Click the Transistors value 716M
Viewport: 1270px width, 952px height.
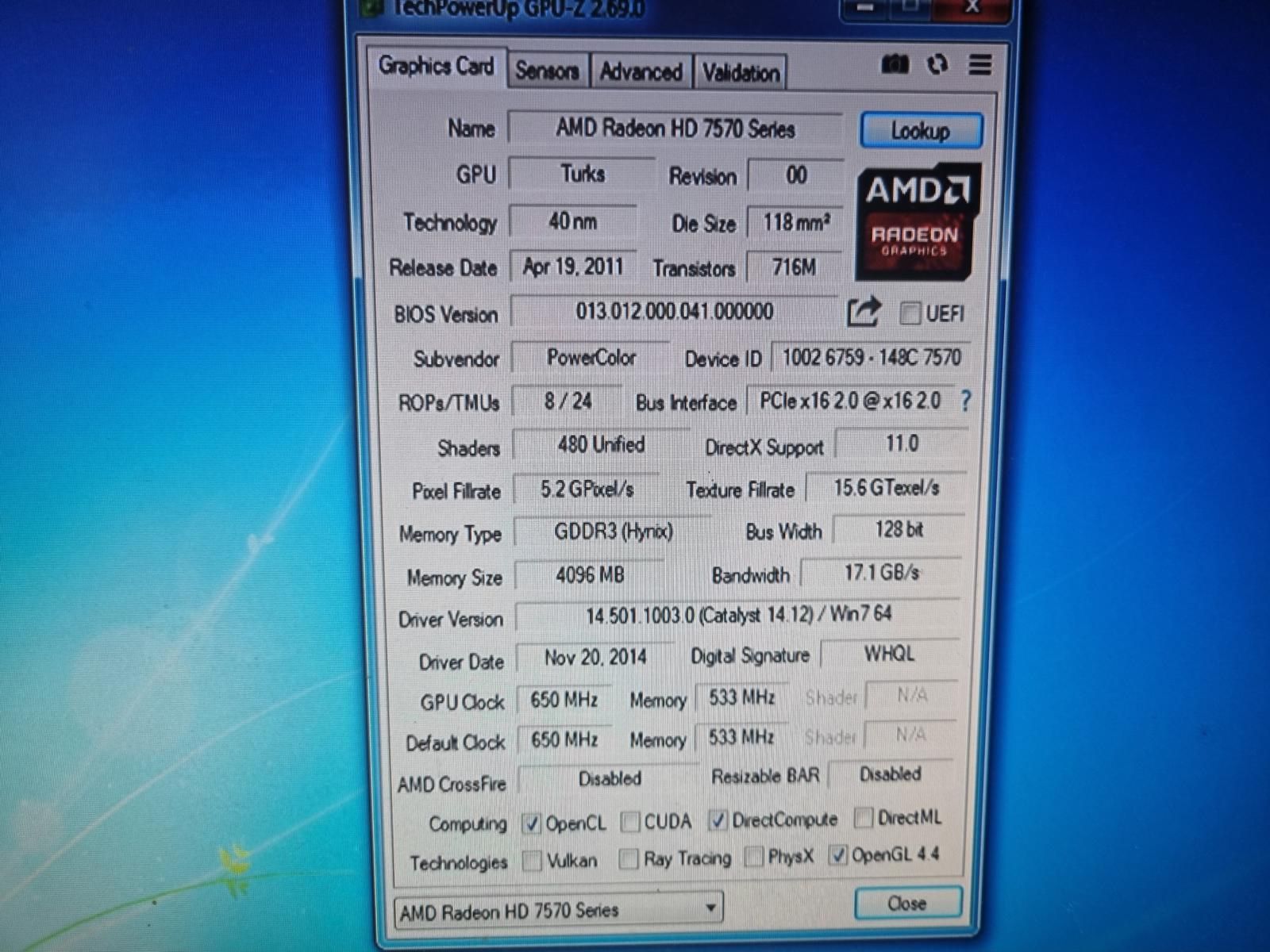coord(794,267)
